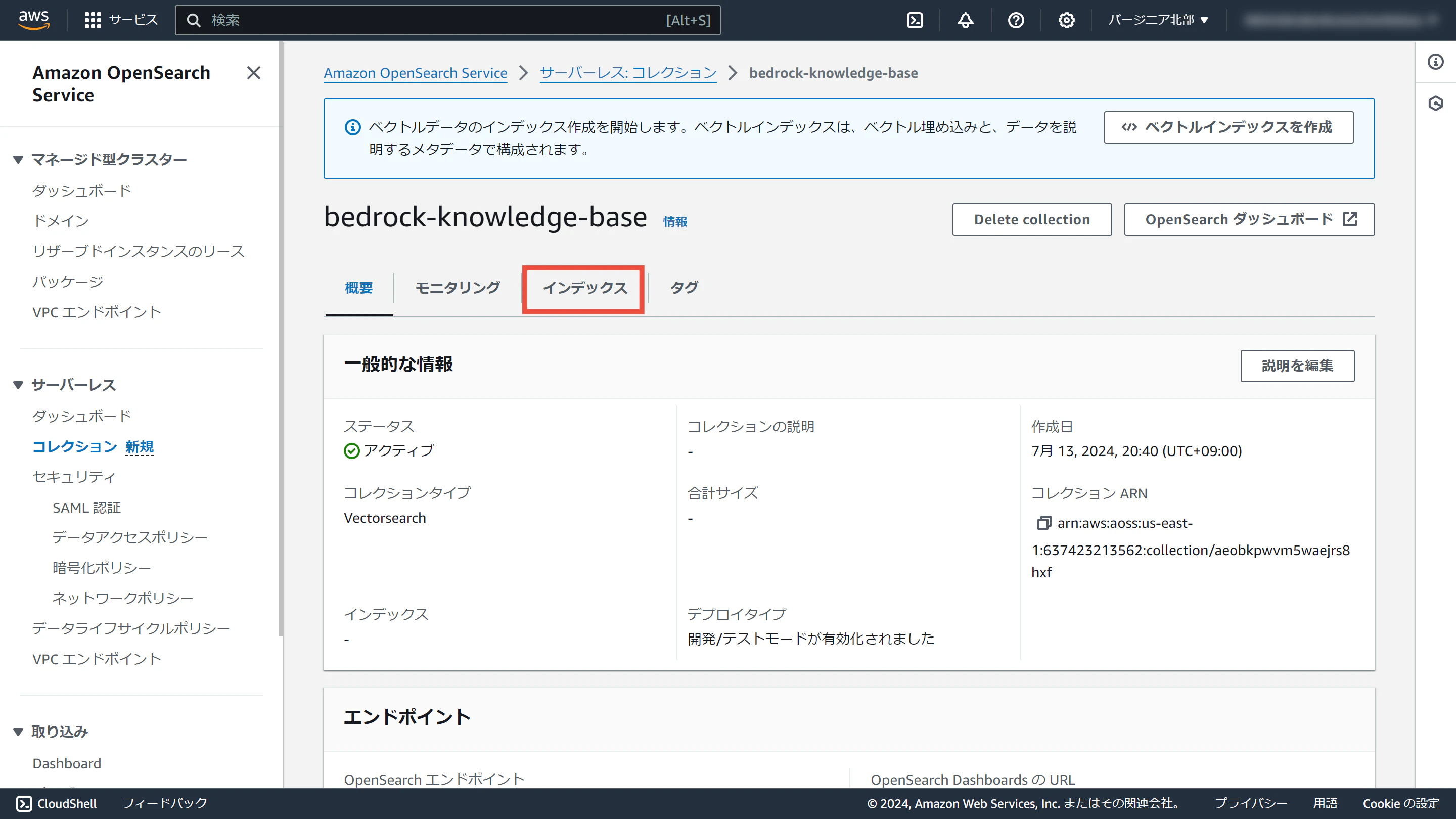Switch to the モニタリング tab
The image size is (1456, 819).
tap(458, 288)
